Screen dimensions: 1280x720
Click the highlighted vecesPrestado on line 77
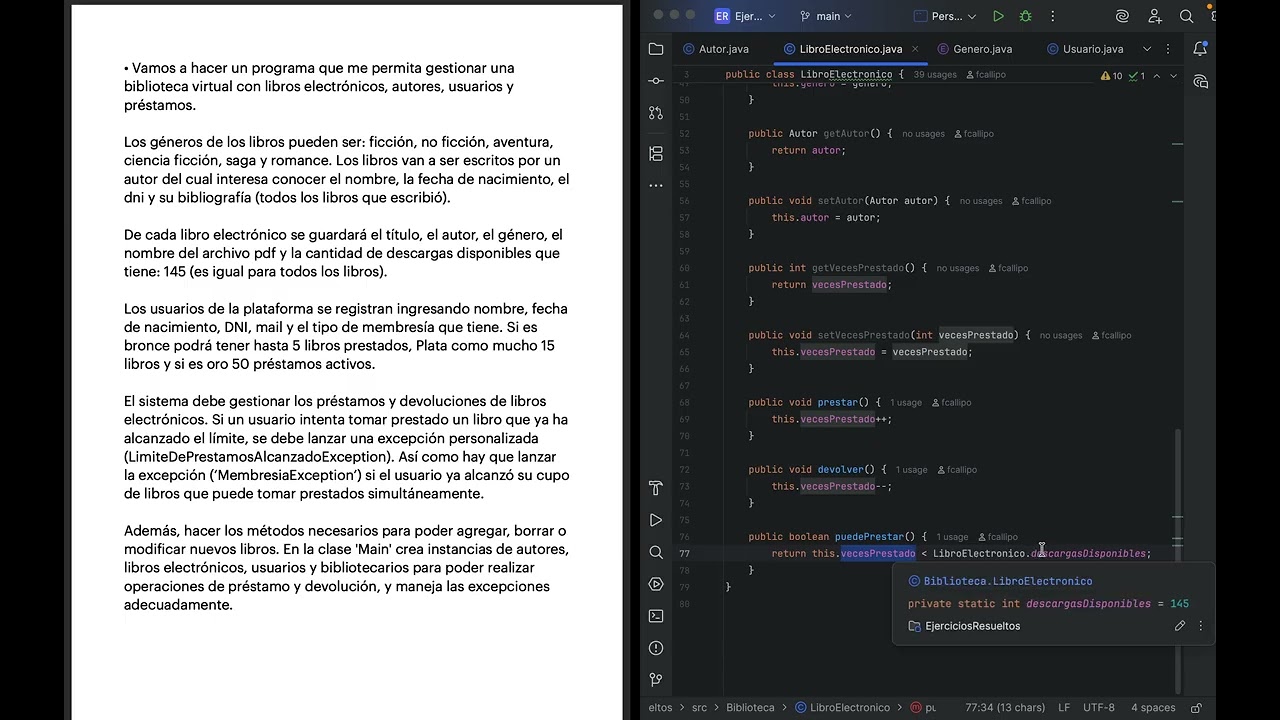(x=878, y=553)
